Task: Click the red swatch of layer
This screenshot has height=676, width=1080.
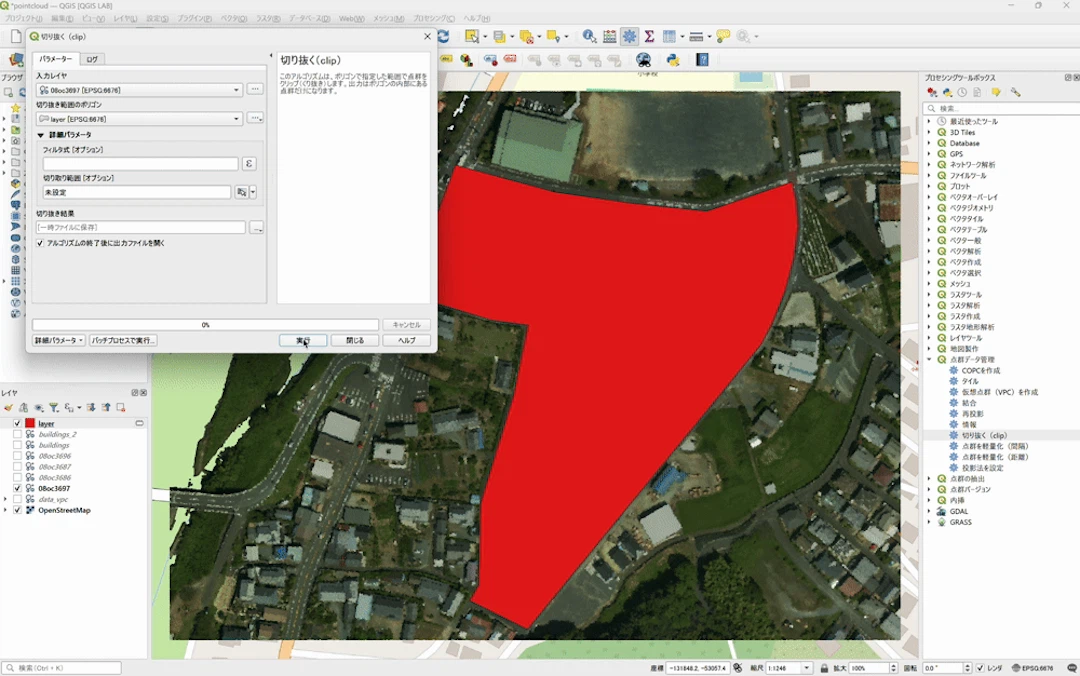Action: [x=30, y=423]
